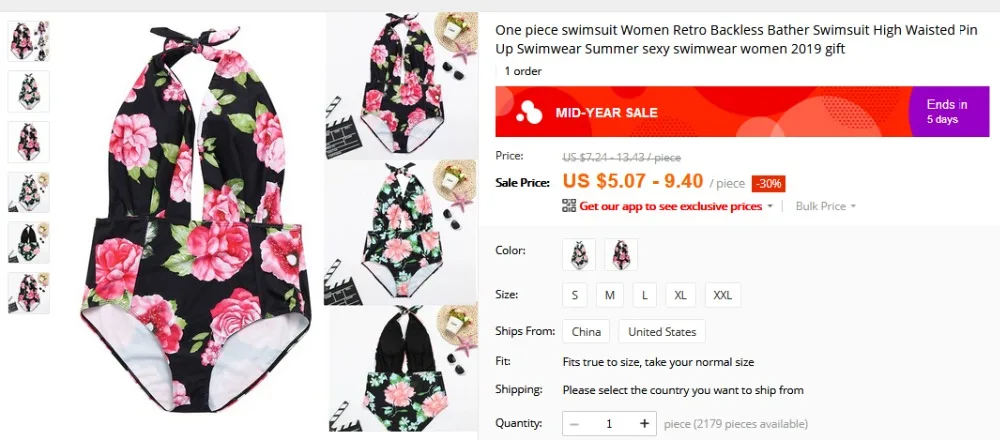Click the Mid-Year Sale banner
1000x440 pixels.
click(742, 112)
